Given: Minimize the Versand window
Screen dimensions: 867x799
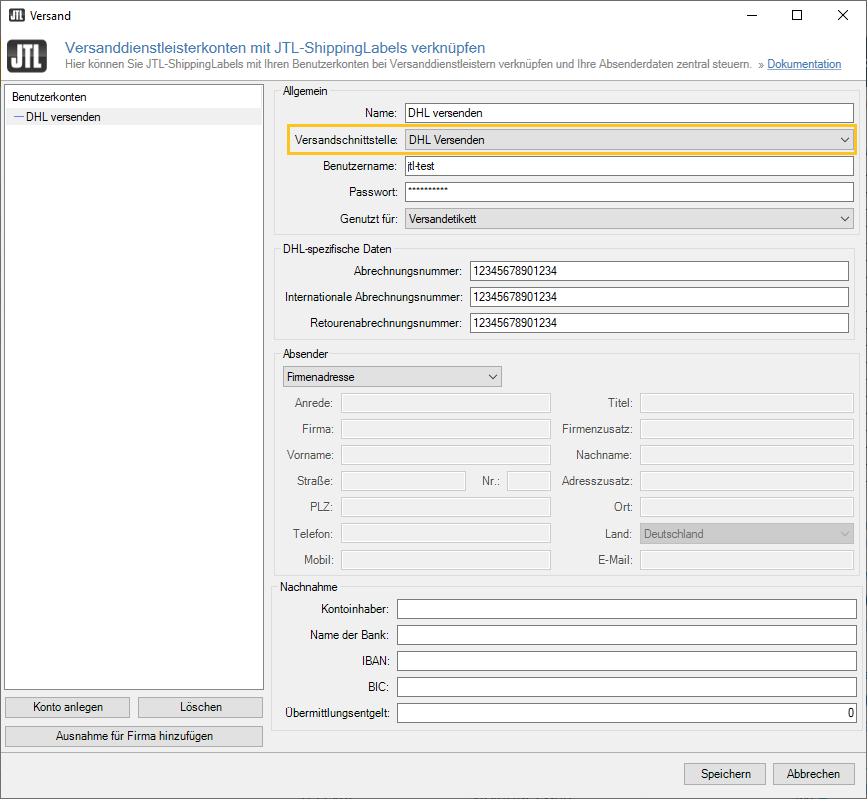Looking at the screenshot, I should 751,15.
